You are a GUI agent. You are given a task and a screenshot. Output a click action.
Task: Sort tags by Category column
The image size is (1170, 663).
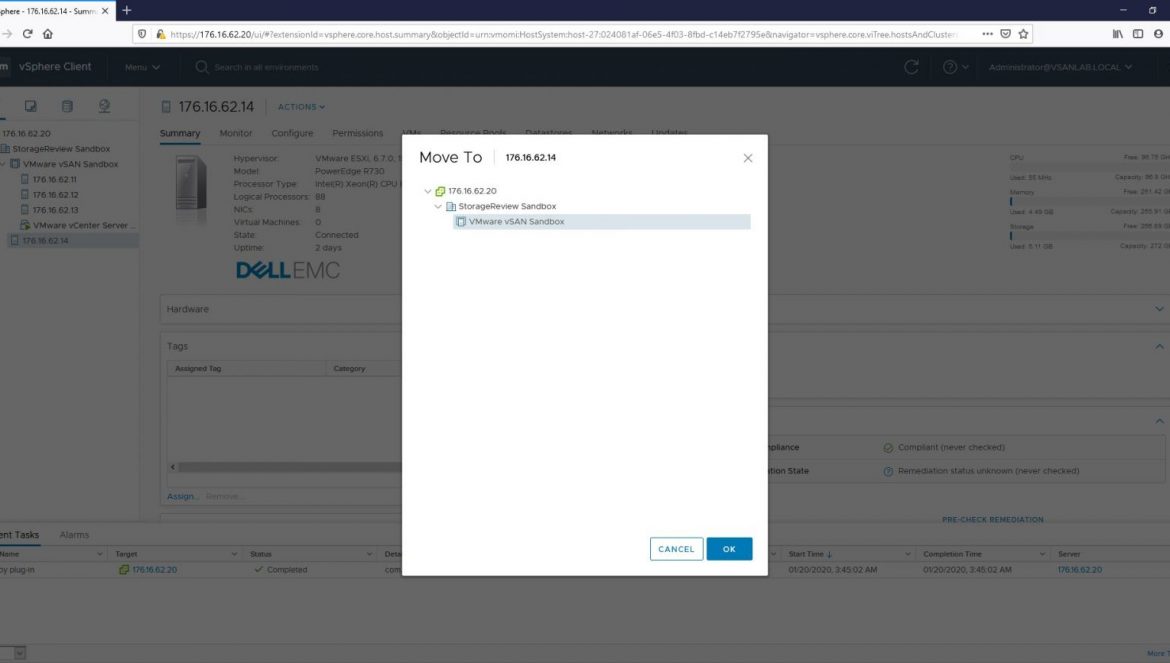pyautogui.click(x=349, y=368)
